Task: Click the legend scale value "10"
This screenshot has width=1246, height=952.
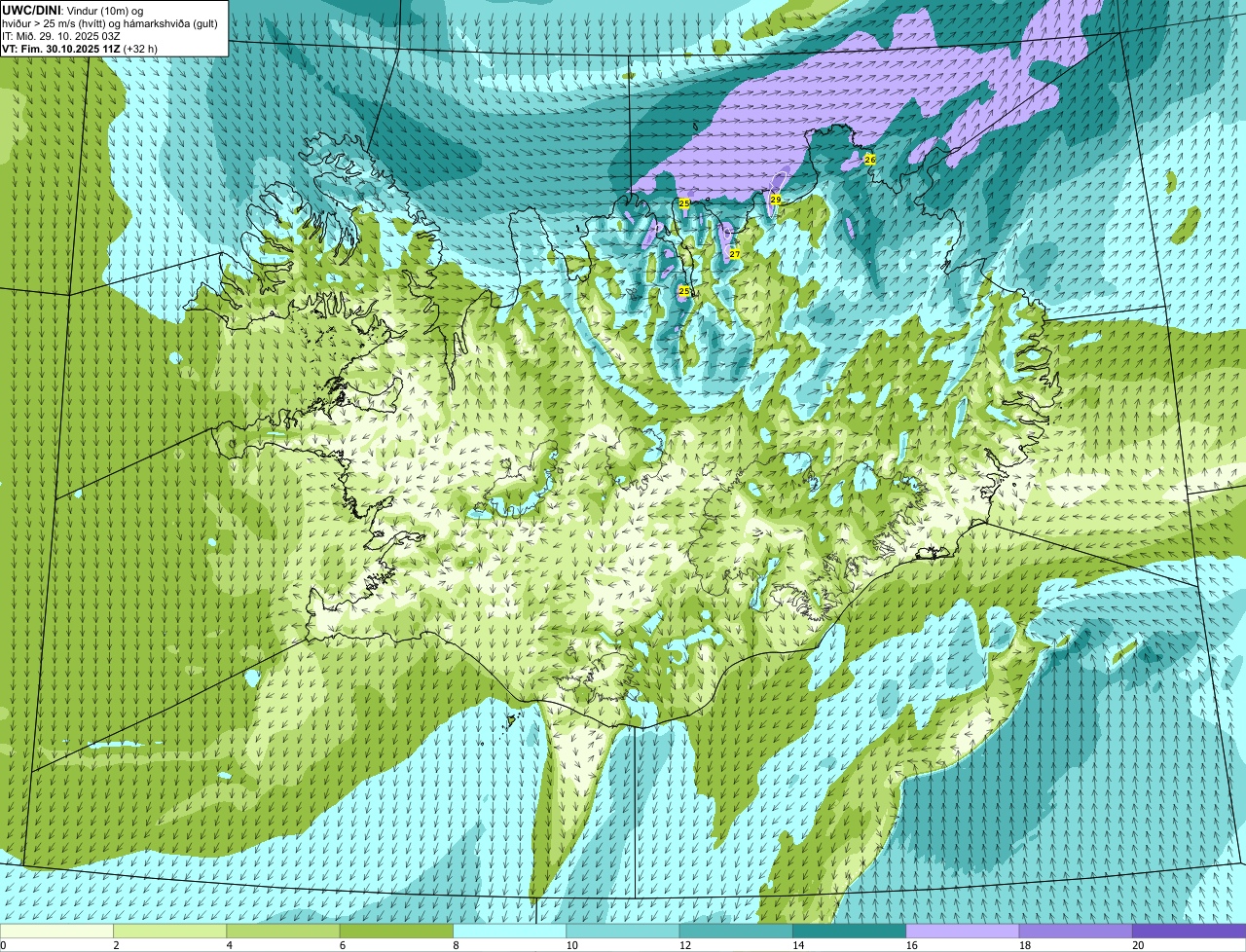Action: click(x=571, y=945)
